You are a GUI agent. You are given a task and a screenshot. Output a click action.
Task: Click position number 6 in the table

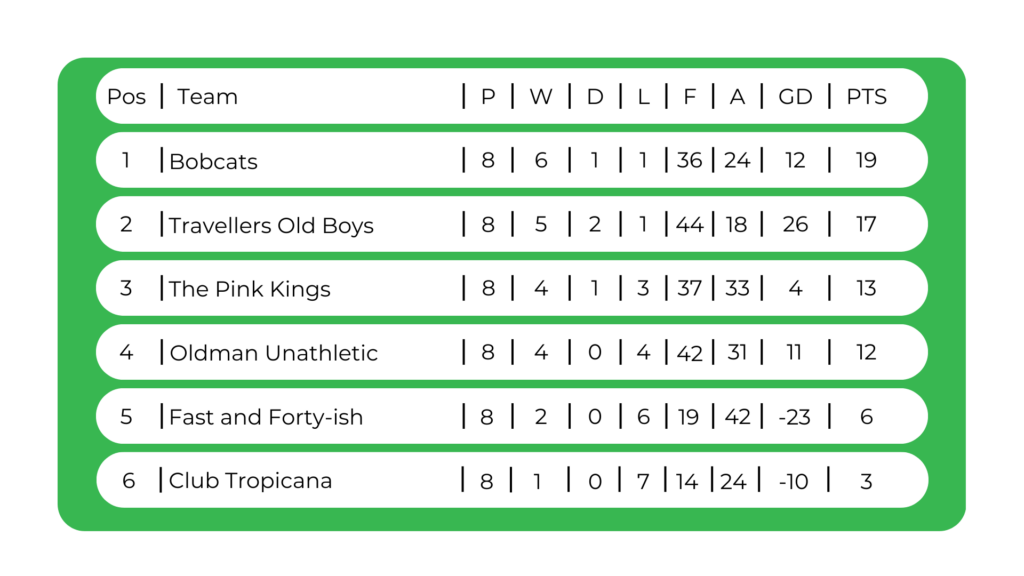(x=128, y=481)
